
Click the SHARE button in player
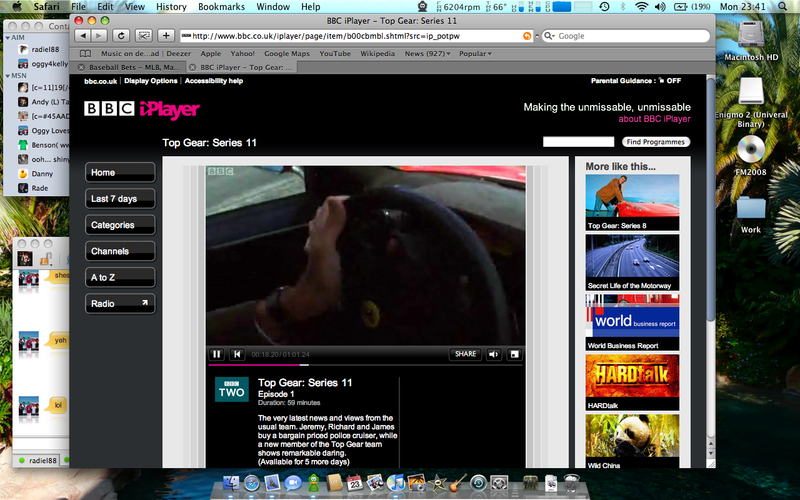click(465, 354)
